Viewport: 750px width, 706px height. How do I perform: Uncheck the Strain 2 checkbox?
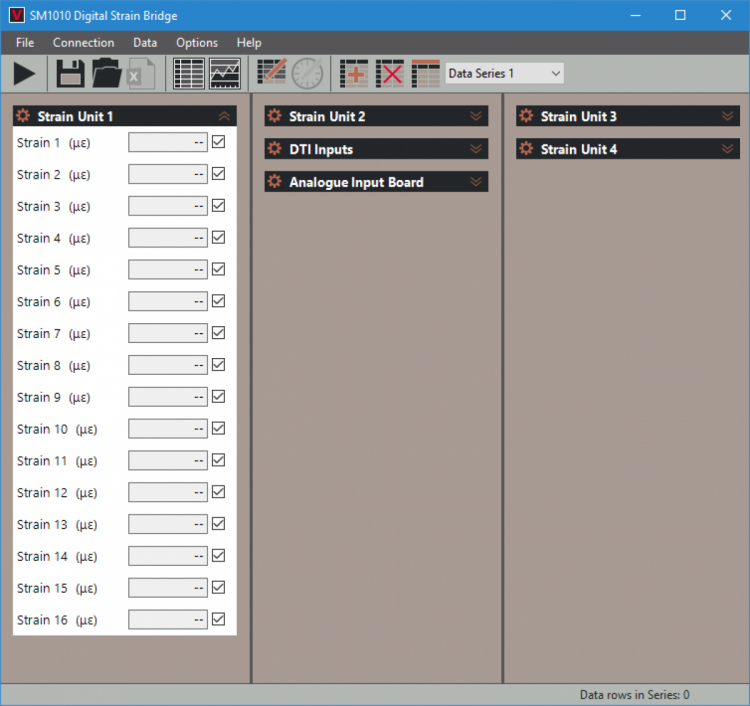(x=219, y=174)
